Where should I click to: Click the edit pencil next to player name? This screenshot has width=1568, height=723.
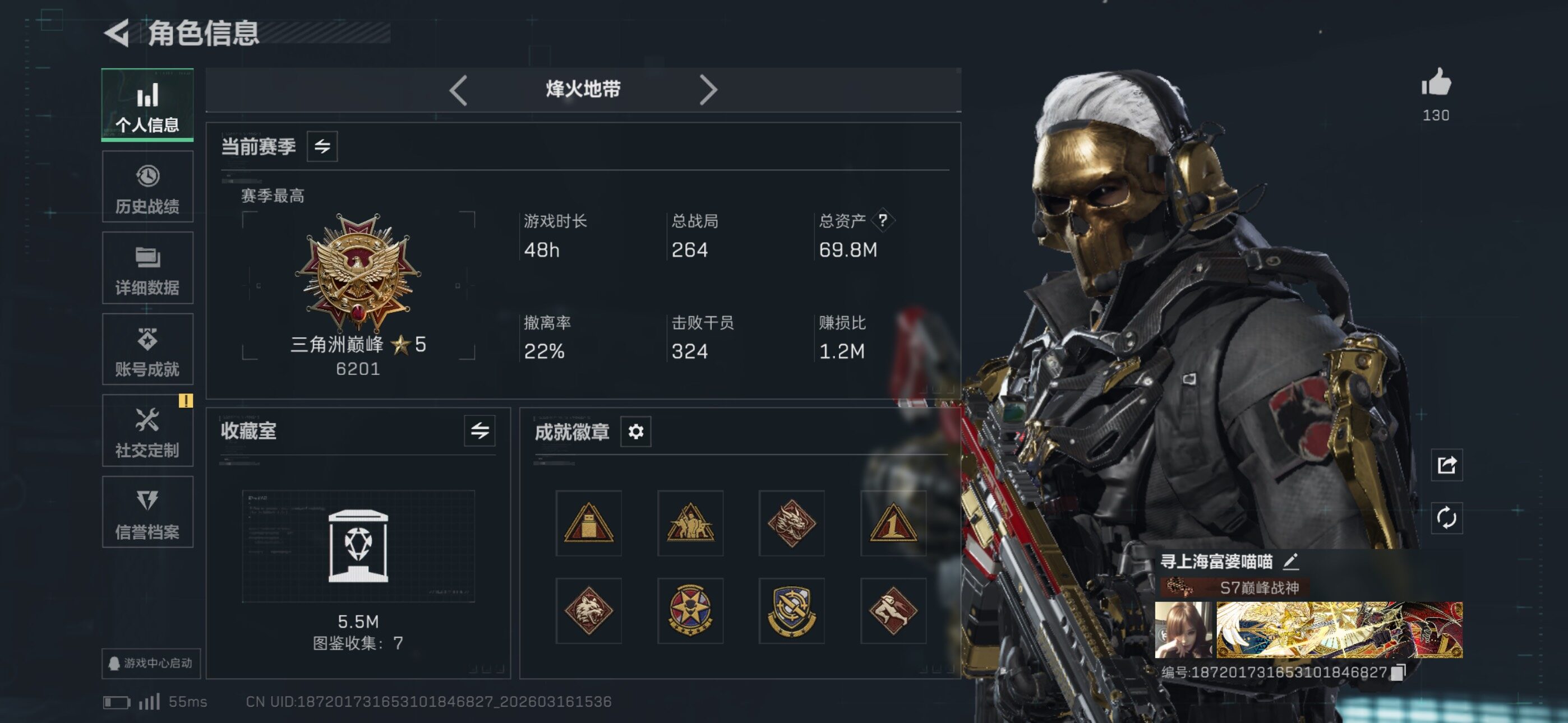[x=1290, y=561]
